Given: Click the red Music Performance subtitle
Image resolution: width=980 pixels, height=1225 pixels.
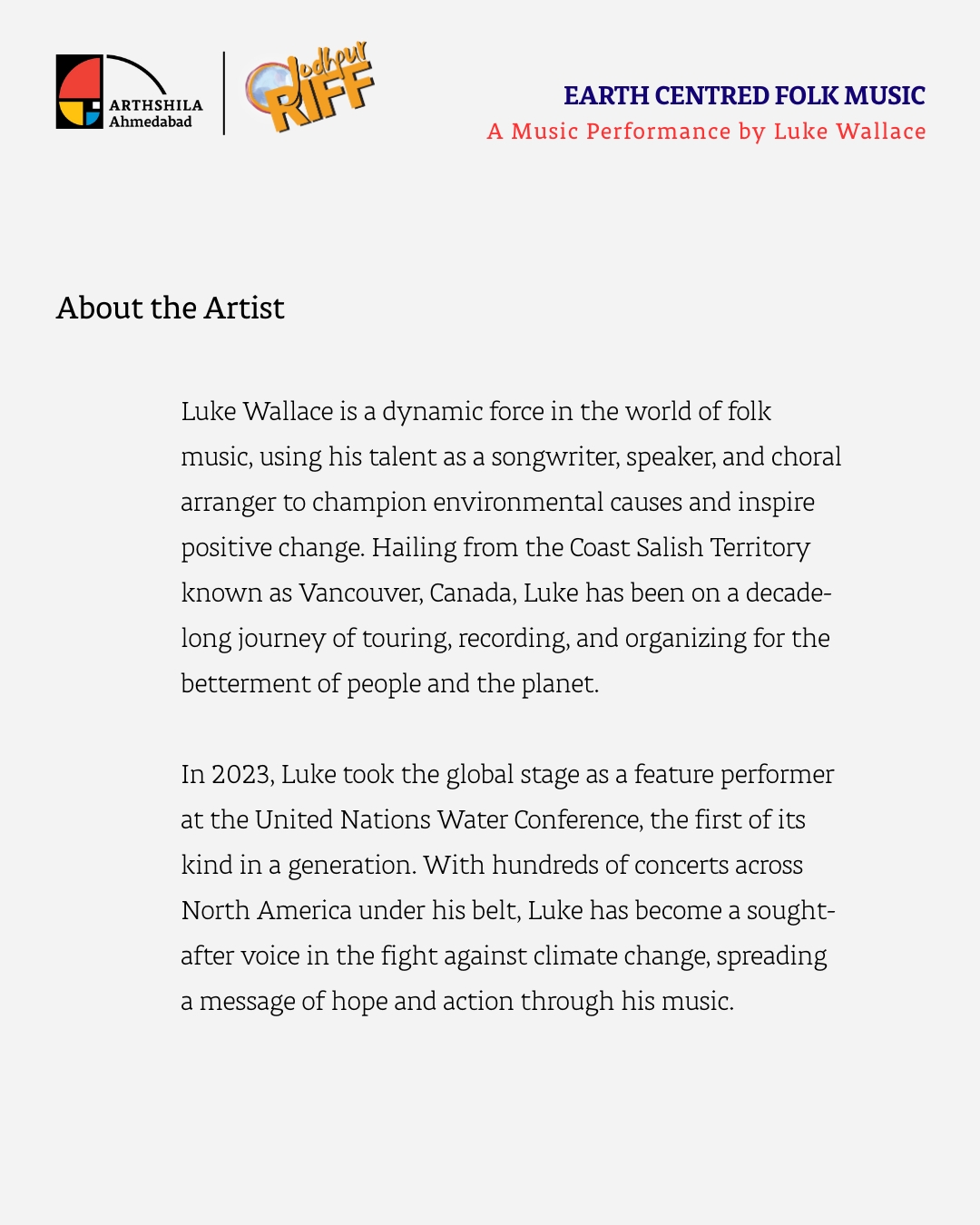Looking at the screenshot, I should (x=706, y=132).
